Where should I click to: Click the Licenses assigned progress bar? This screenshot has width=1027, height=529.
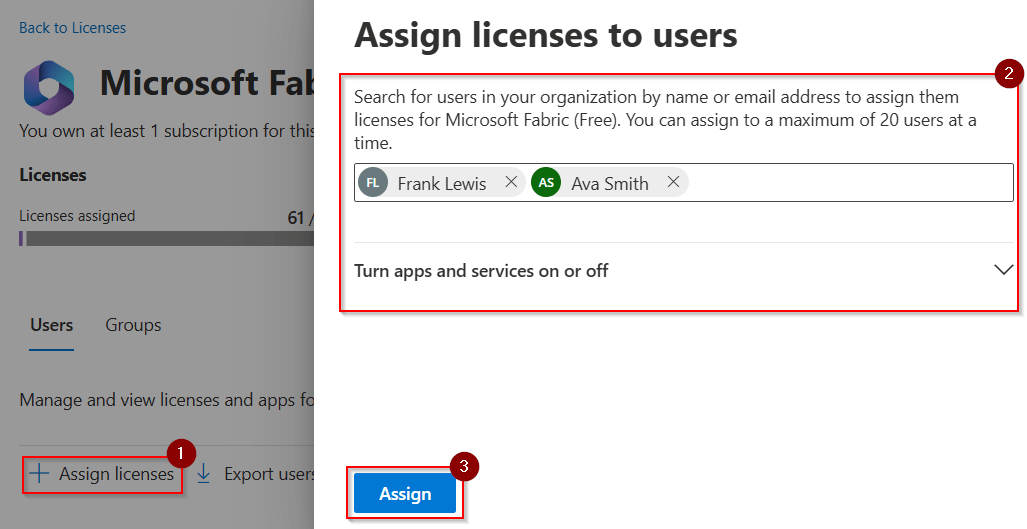coord(166,238)
